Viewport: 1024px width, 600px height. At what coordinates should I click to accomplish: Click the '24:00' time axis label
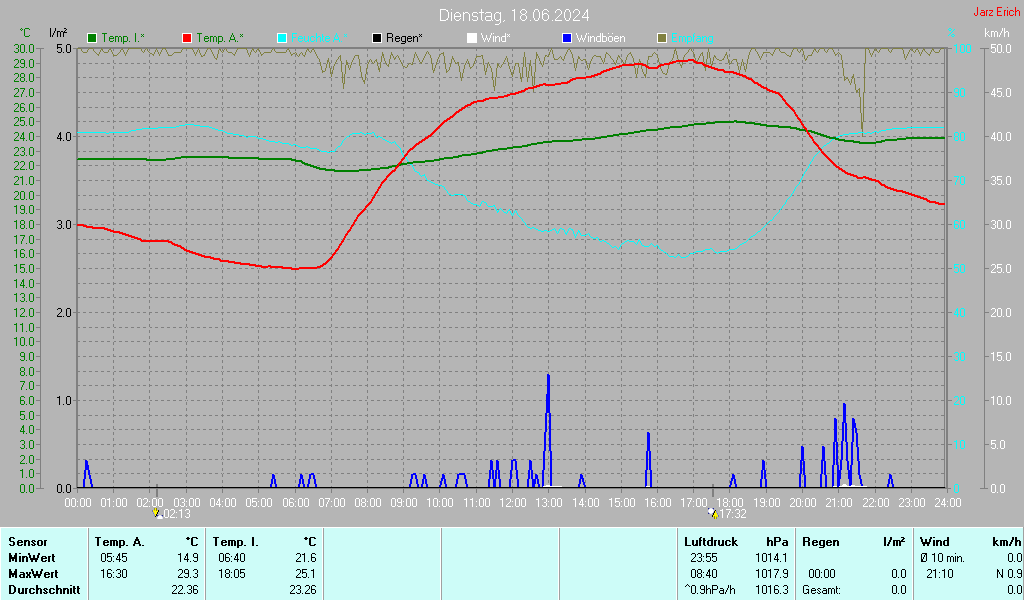pyautogui.click(x=948, y=502)
